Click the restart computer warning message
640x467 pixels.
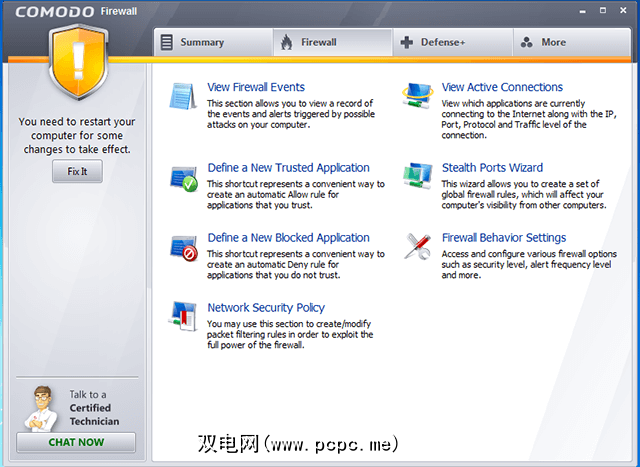(77, 136)
